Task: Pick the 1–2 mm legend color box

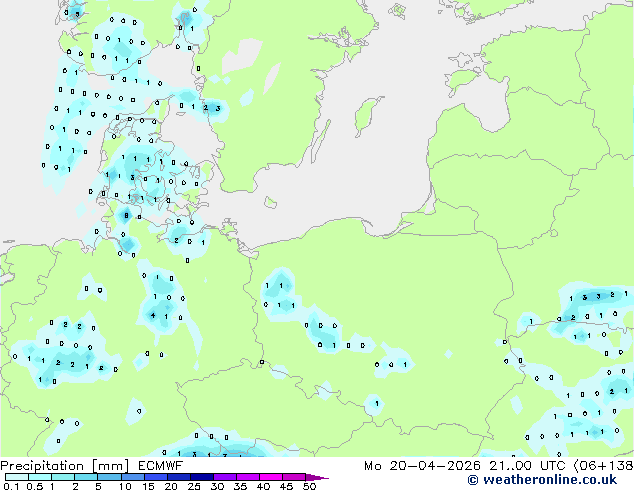Action: pos(63,477)
